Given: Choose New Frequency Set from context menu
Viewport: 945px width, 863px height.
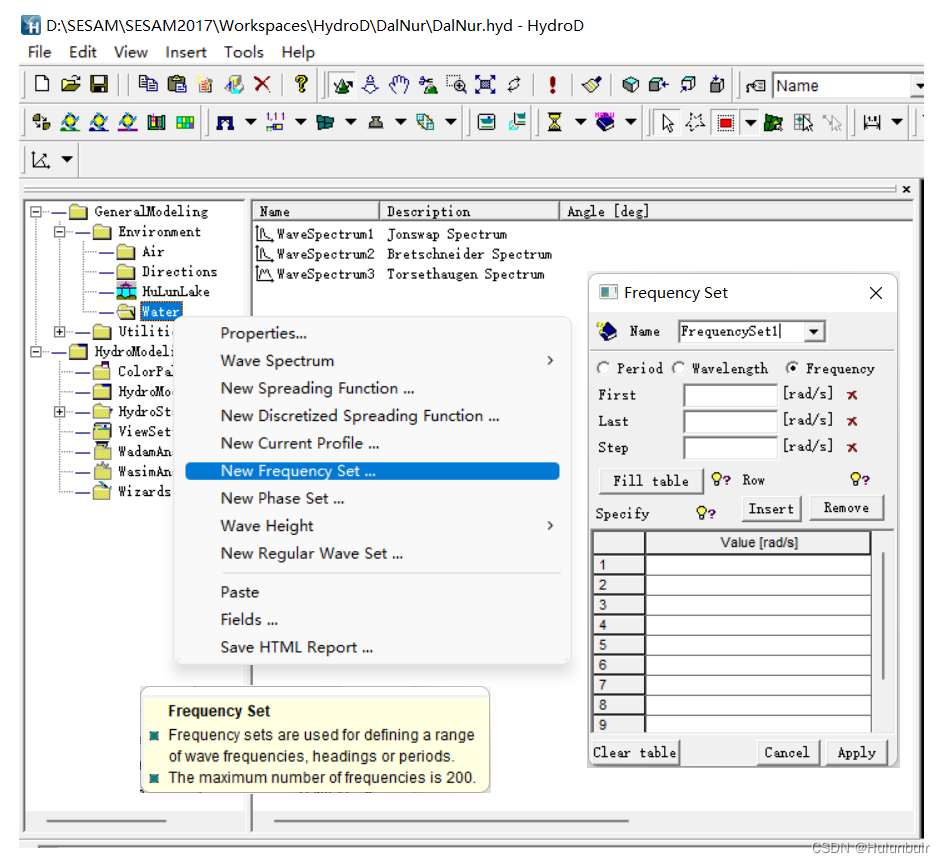Looking at the screenshot, I should pos(372,471).
